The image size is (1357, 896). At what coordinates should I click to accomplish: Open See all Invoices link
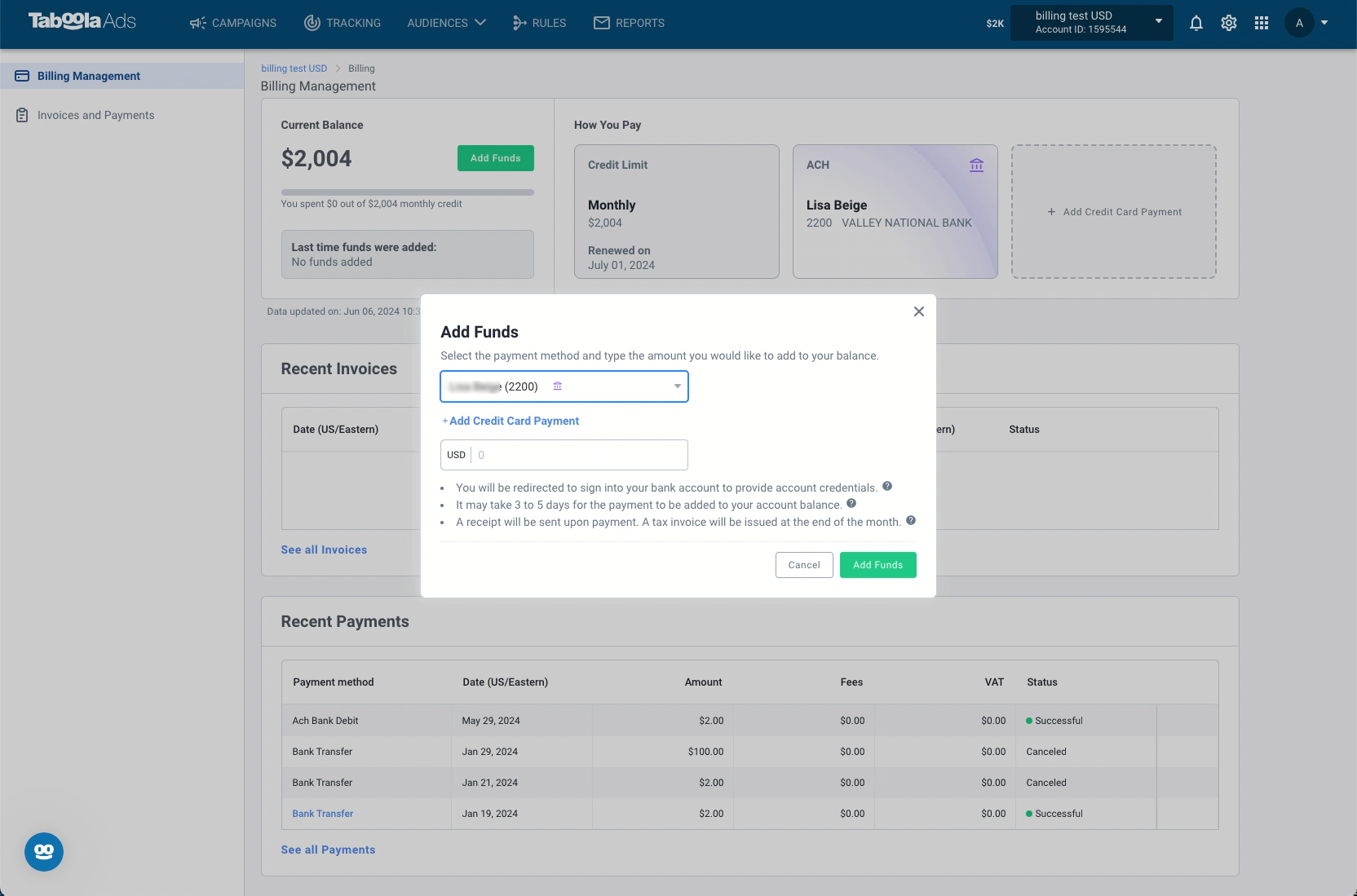[324, 550]
